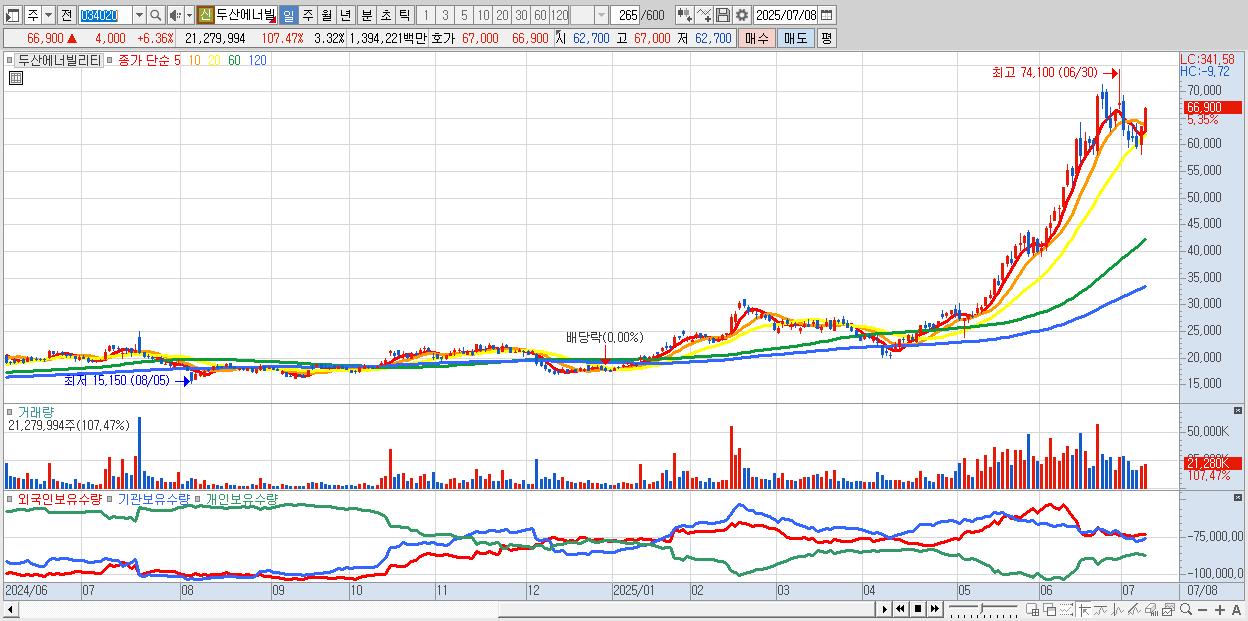The height and width of the screenshot is (621, 1248).
Task: Click interval preset 3
Action: coord(444,15)
